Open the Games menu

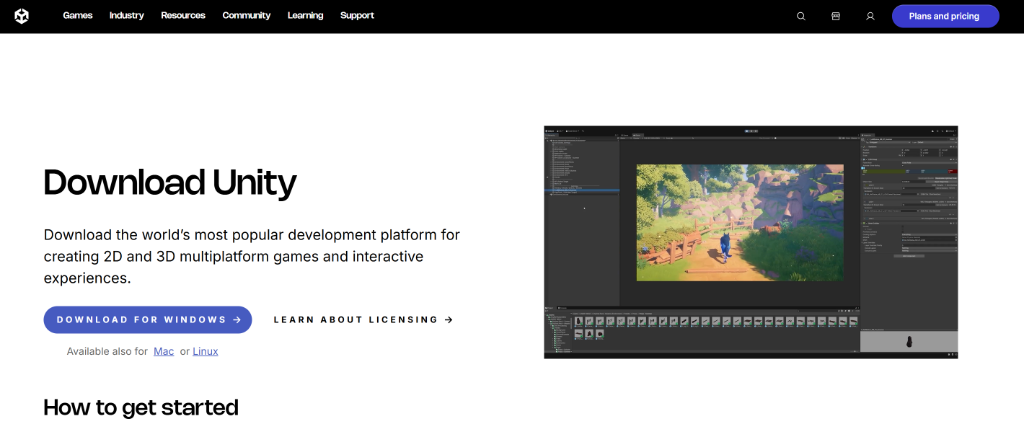78,16
